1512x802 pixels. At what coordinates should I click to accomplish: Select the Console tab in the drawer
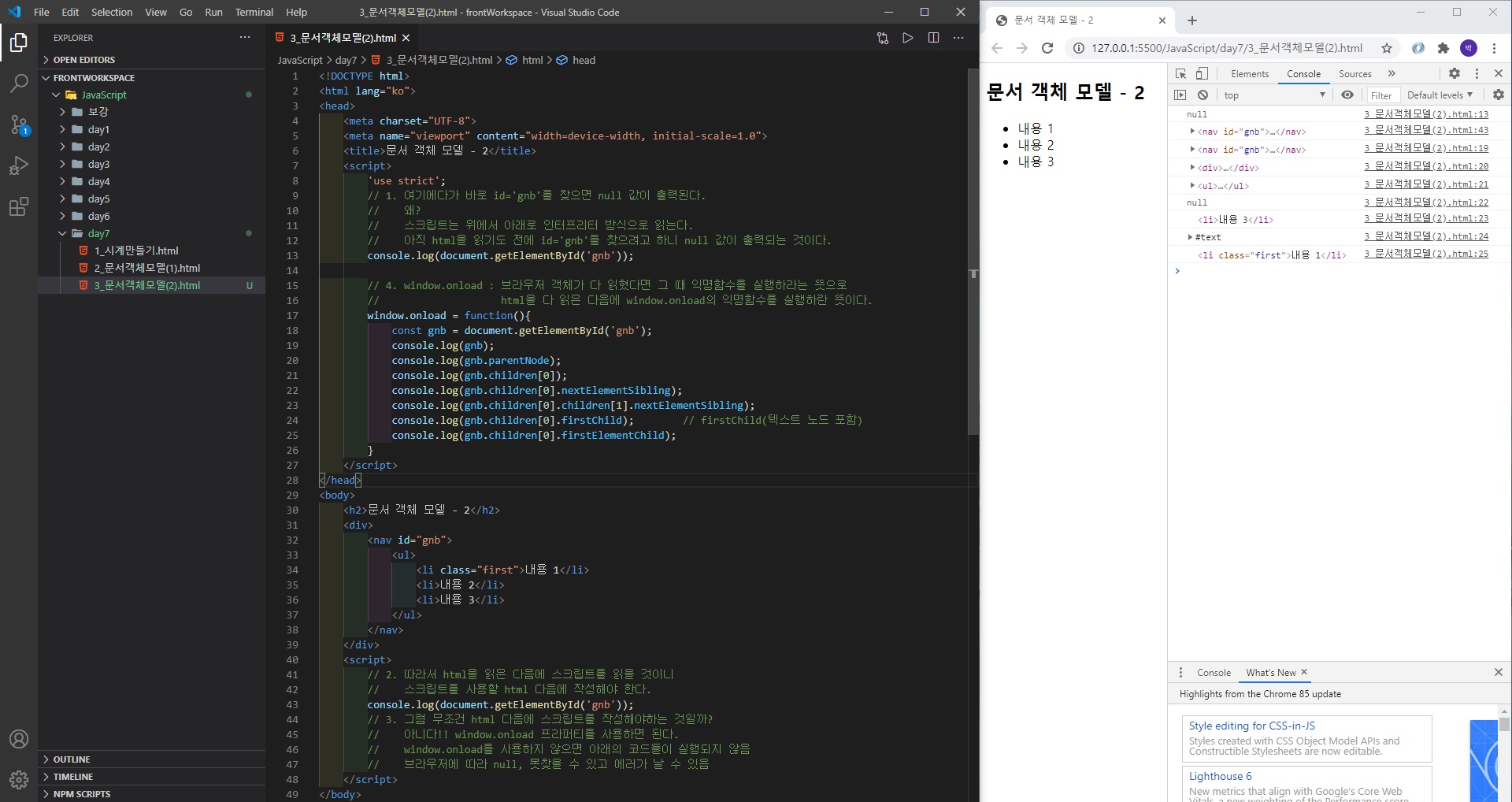1214,672
